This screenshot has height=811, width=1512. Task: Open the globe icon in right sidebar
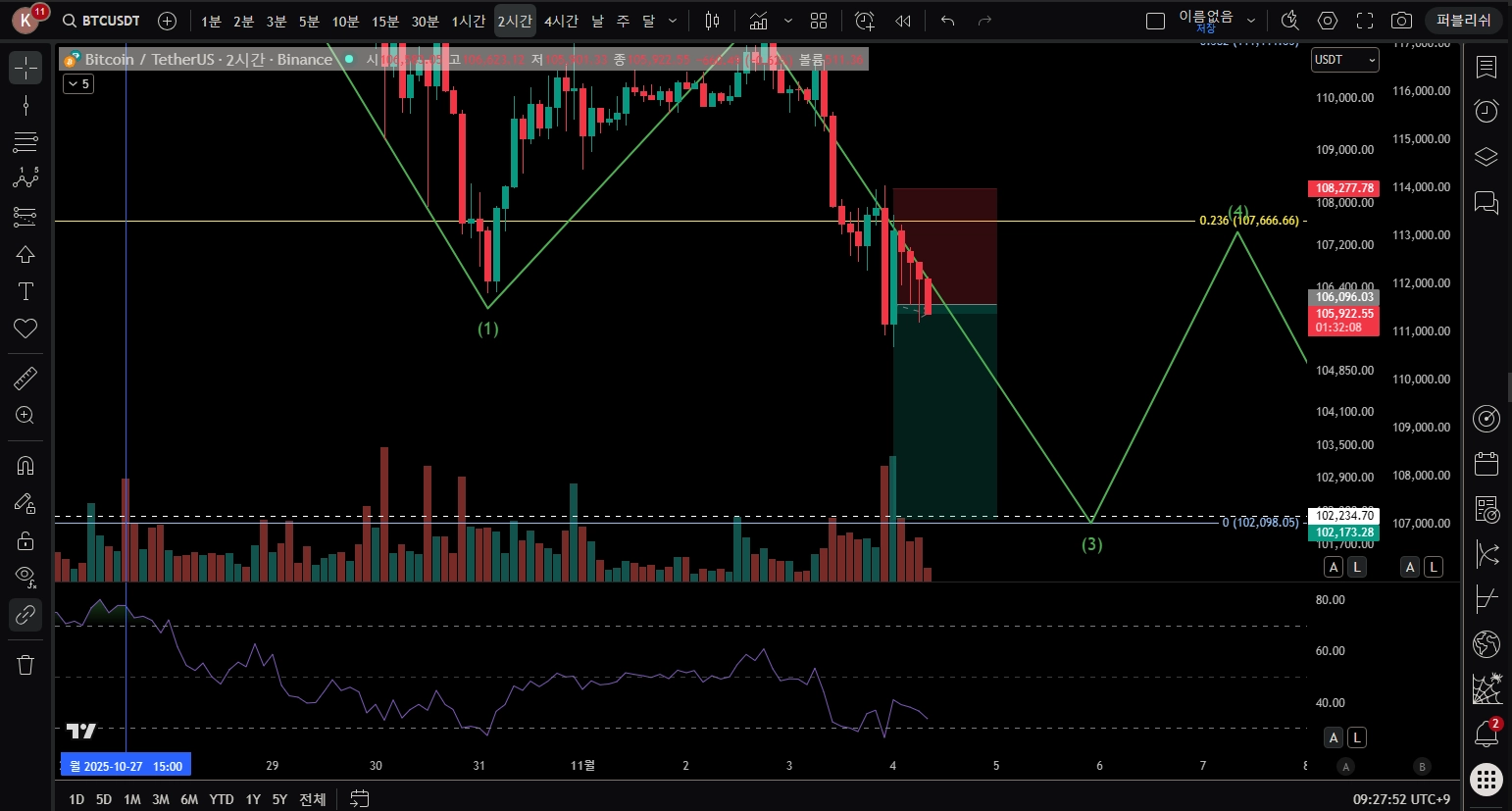tap(1487, 643)
